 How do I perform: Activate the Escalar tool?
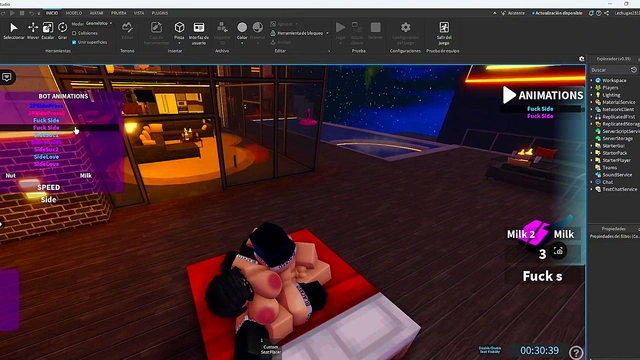tap(48, 31)
